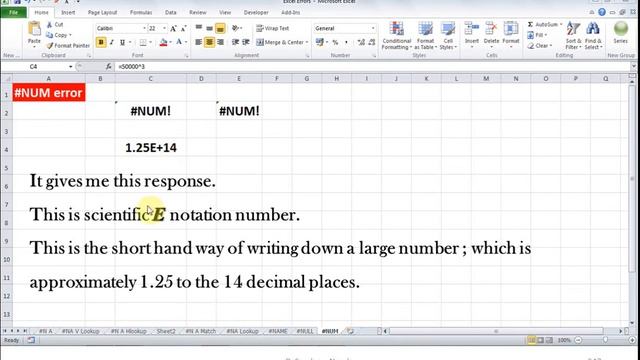Select column C header
This screenshot has height=360, width=640.
pyautogui.click(x=151, y=78)
